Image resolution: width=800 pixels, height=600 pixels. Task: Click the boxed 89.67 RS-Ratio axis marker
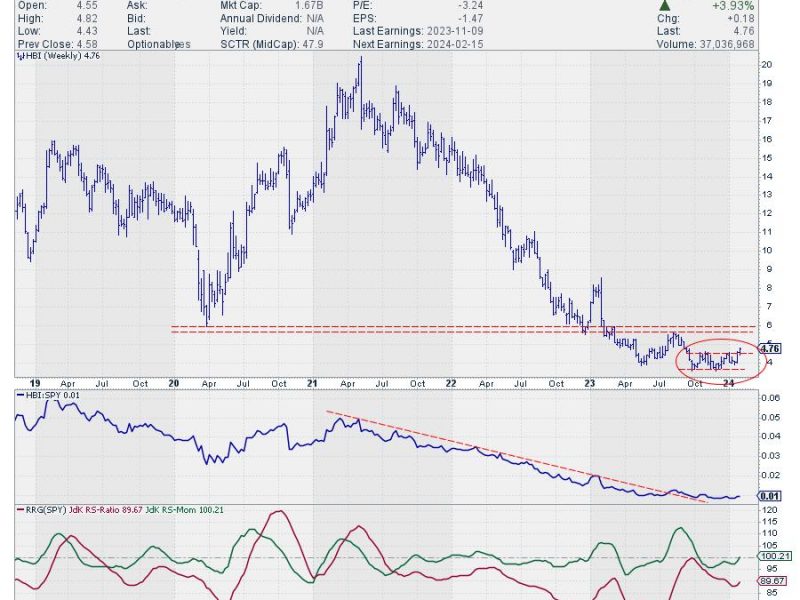pyautogui.click(x=772, y=581)
